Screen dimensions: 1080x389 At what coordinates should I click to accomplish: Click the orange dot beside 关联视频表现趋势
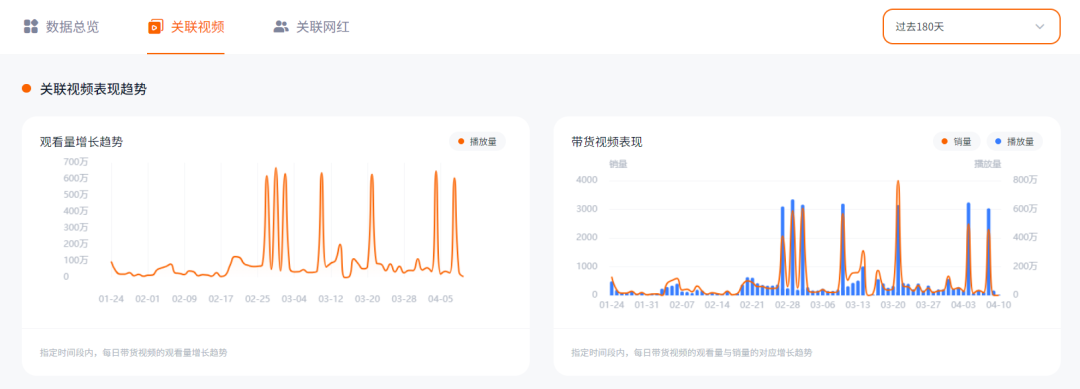click(27, 89)
